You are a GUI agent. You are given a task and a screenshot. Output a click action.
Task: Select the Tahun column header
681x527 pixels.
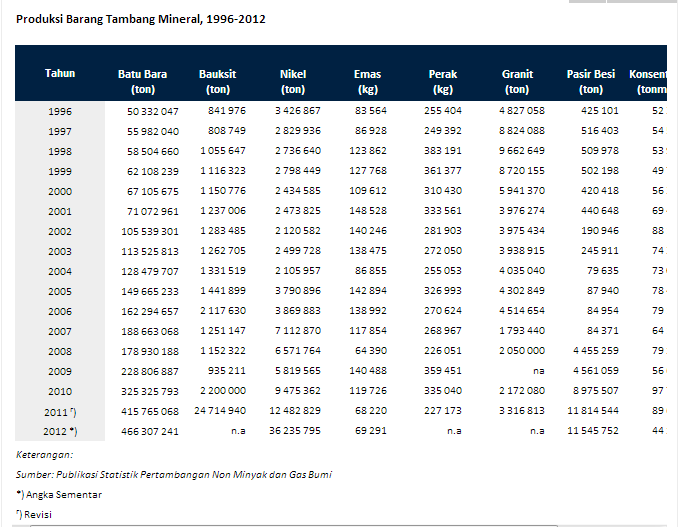60,74
